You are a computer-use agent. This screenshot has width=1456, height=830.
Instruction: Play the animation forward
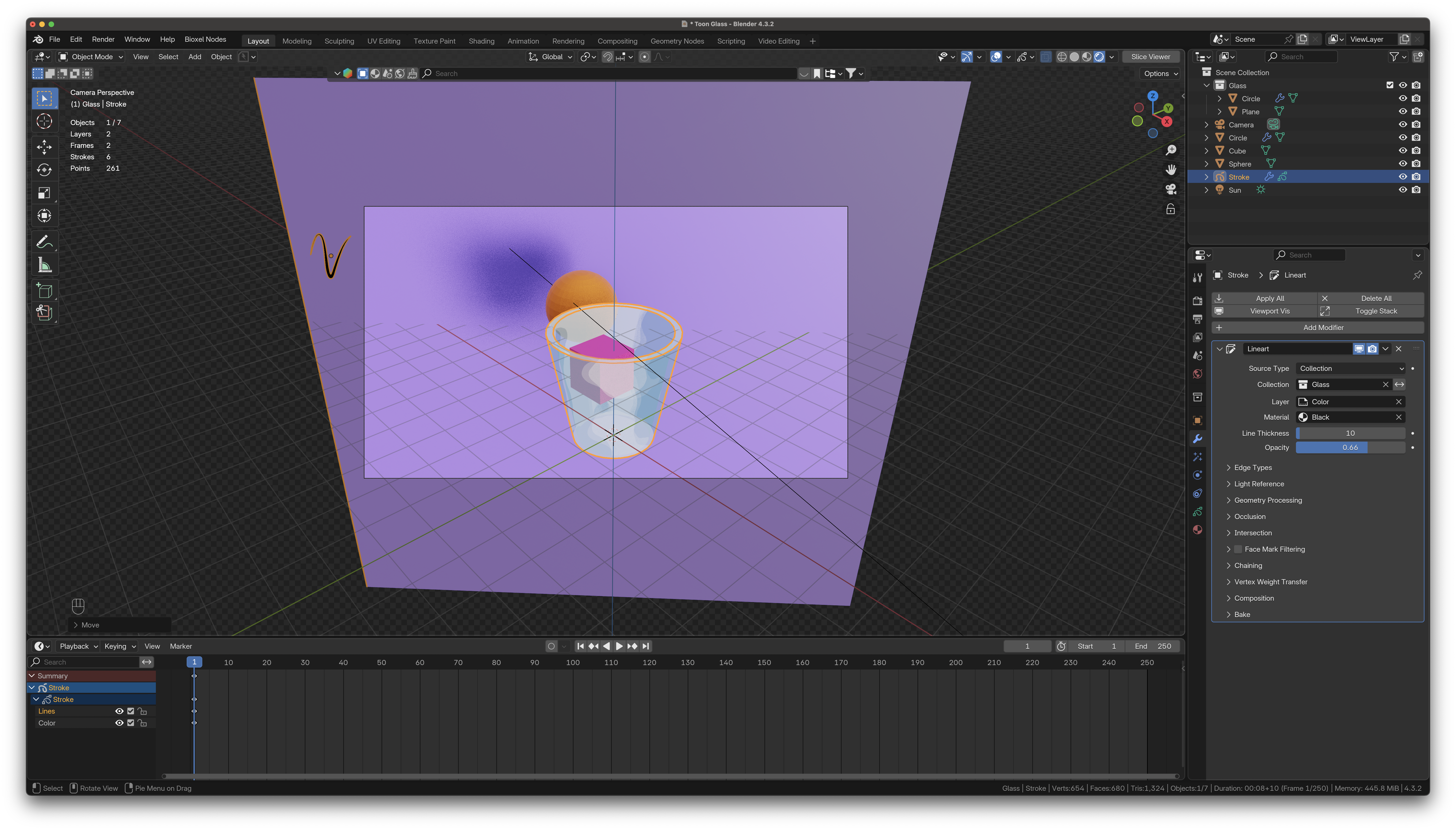coord(619,646)
